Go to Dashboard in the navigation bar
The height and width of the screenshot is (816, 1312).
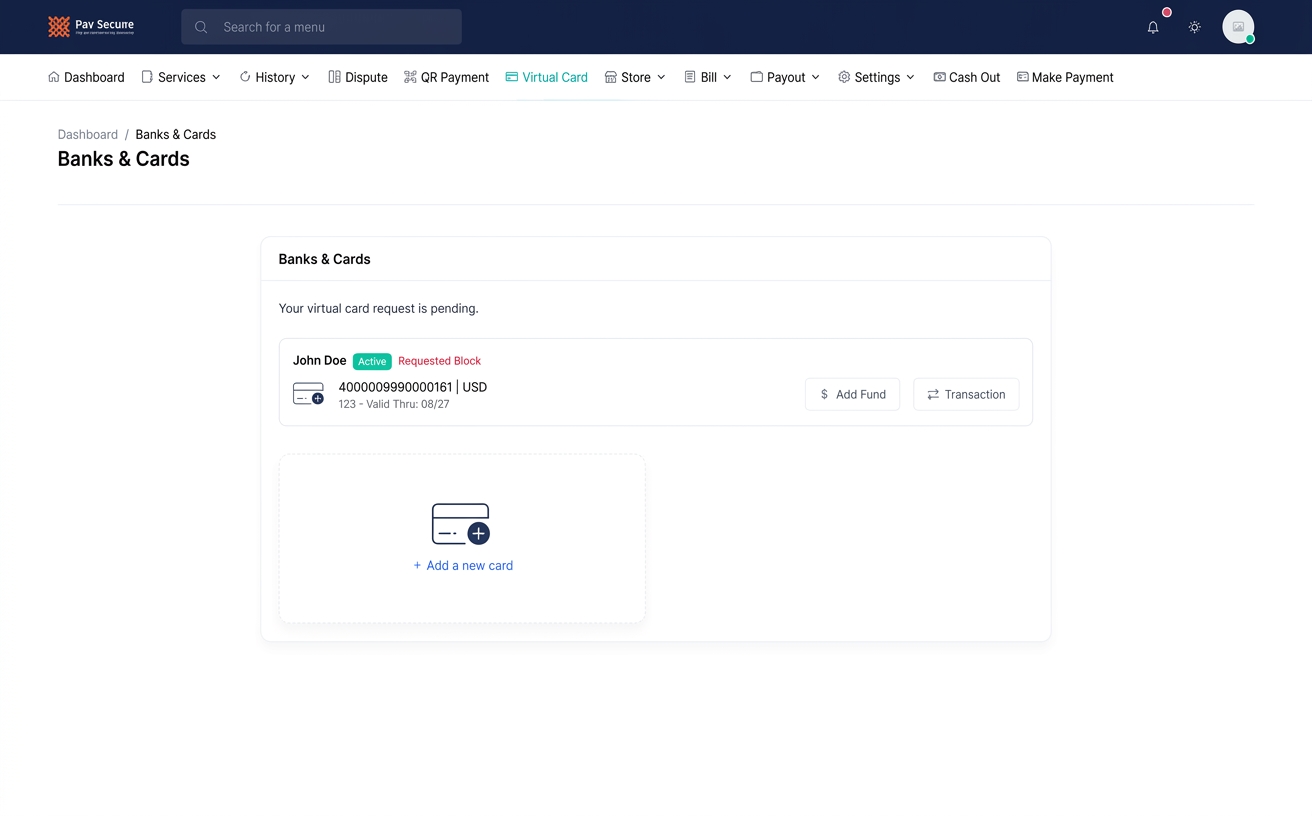86,77
